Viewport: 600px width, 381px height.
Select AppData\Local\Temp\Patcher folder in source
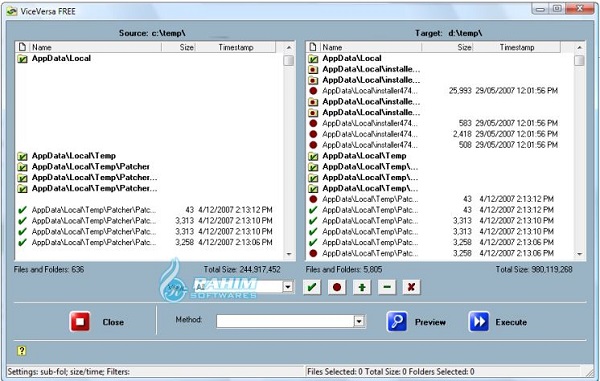pos(90,167)
